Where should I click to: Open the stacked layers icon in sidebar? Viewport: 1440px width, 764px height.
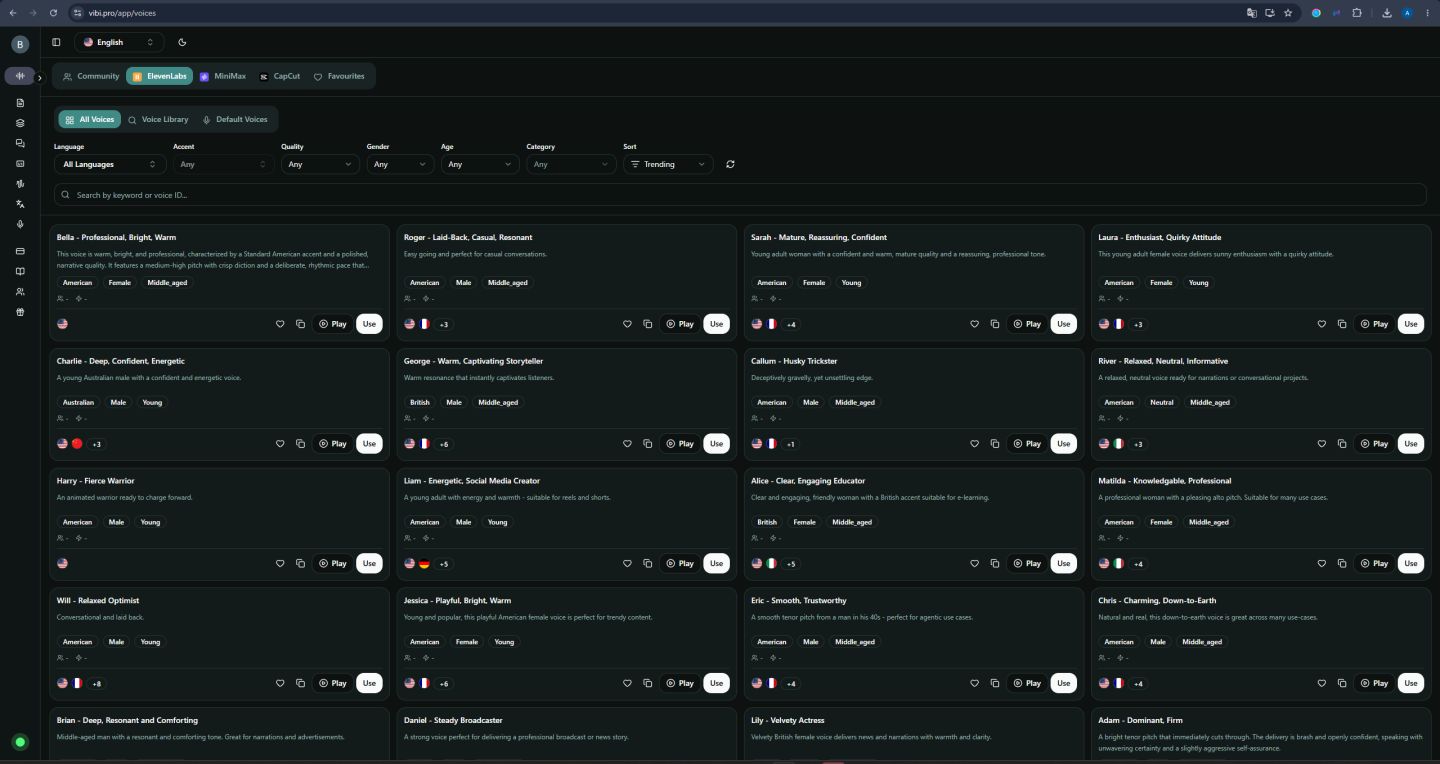tap(20, 123)
